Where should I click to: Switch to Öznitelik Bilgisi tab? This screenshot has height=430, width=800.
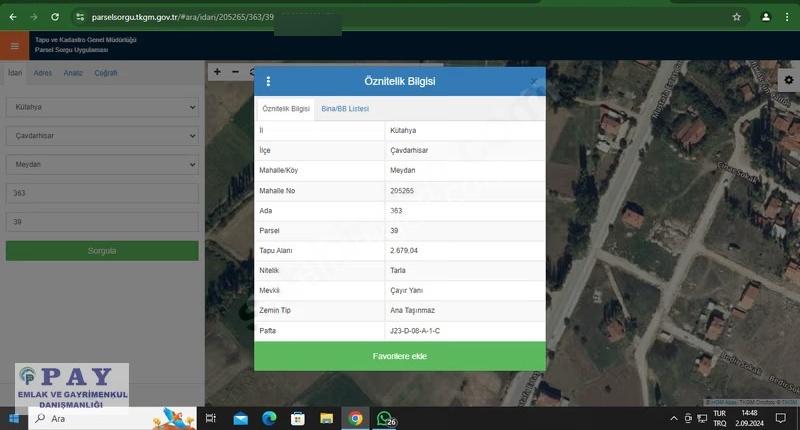click(286, 109)
